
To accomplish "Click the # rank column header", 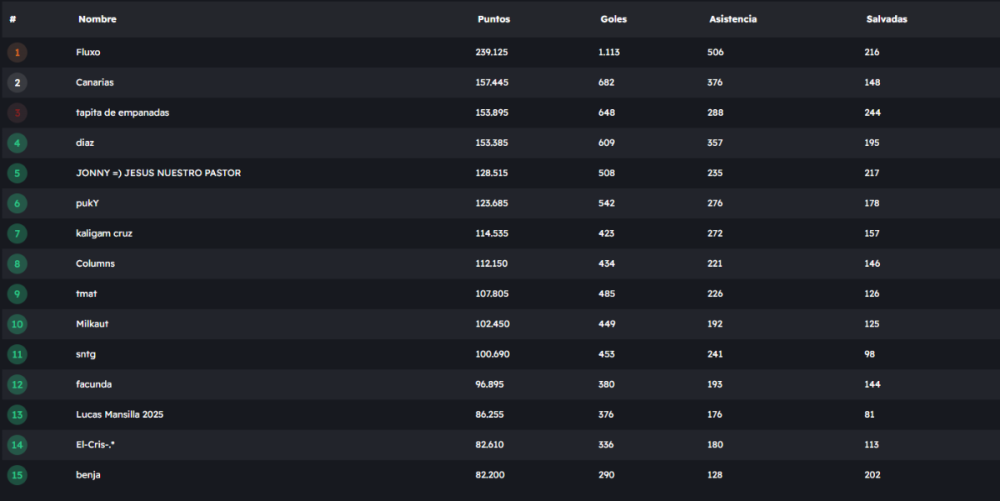I will pos(13,19).
